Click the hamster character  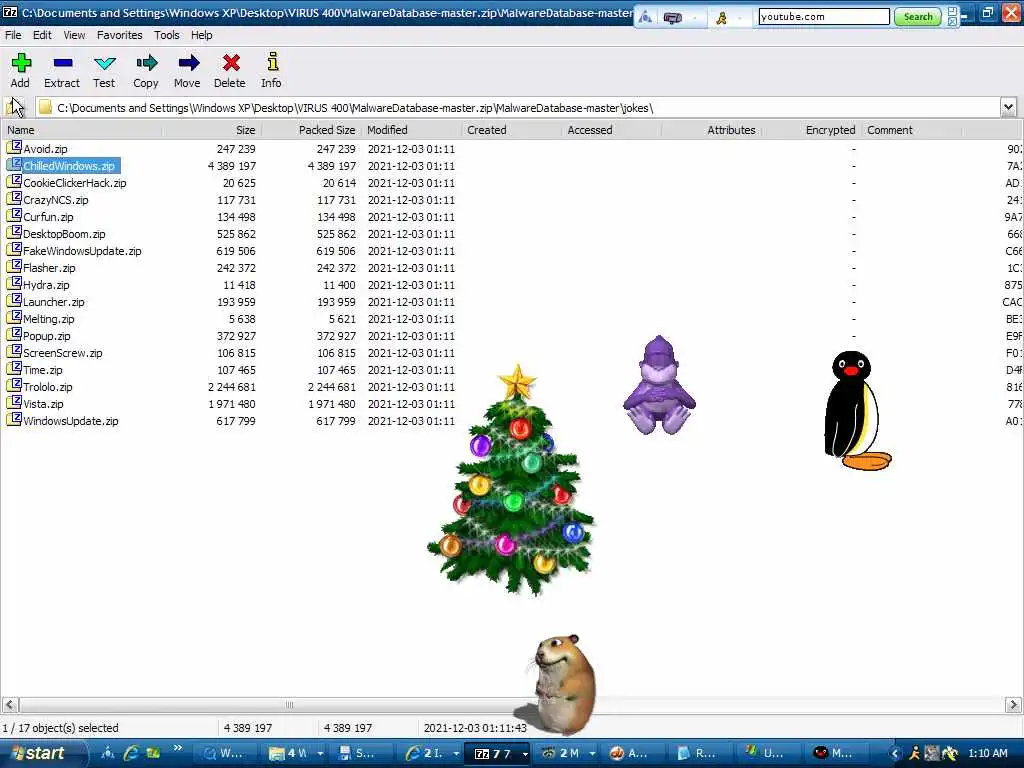tap(562, 682)
